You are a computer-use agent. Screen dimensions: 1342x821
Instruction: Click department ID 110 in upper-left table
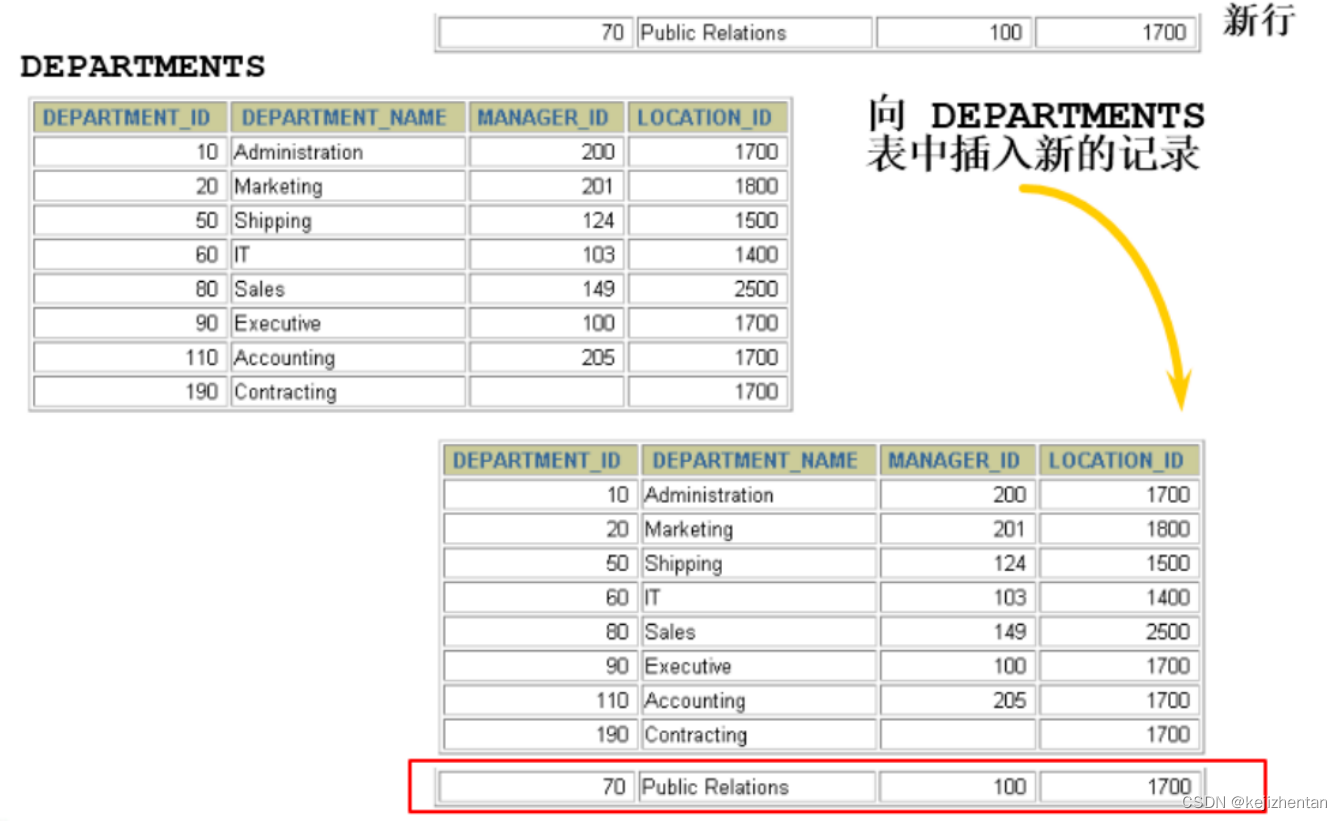click(201, 358)
